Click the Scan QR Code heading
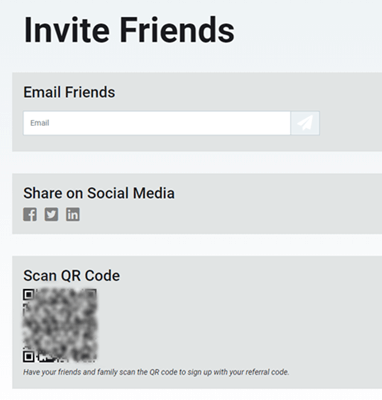The height and width of the screenshot is (400, 382). coord(71,276)
